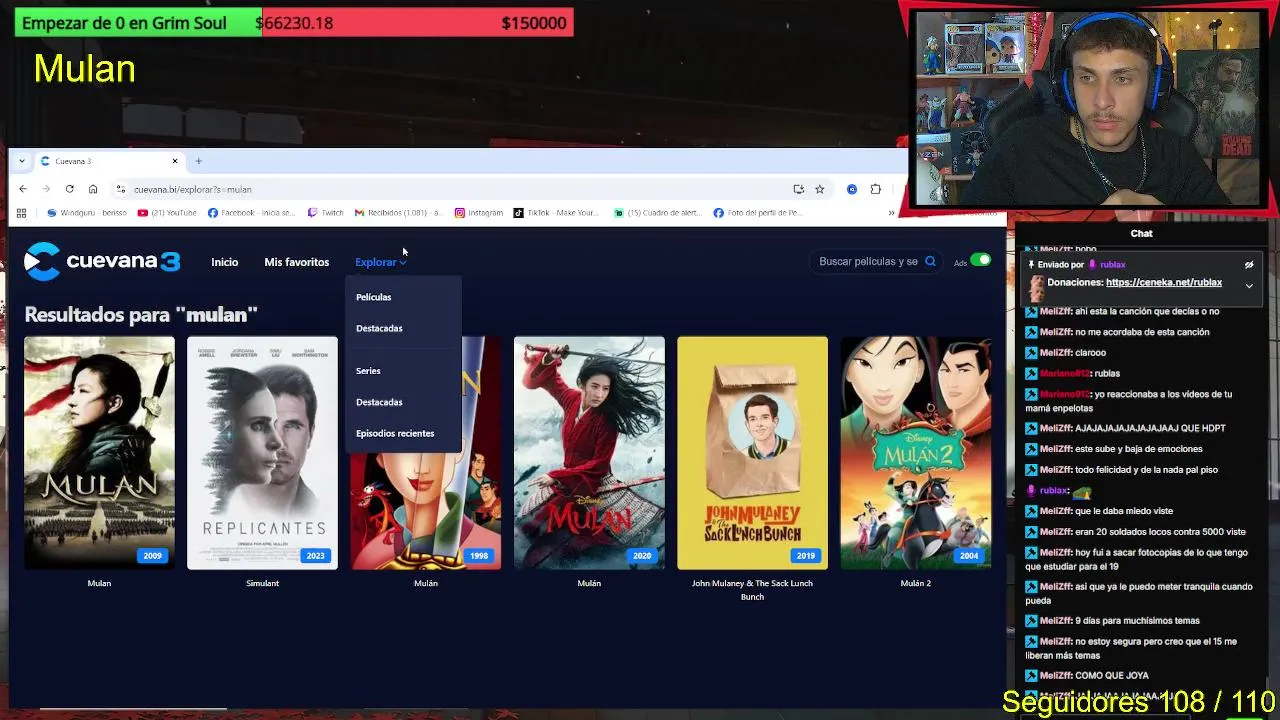This screenshot has width=1280, height=720.
Task: Show more bookmarks with the double chevron
Action: 891,212
